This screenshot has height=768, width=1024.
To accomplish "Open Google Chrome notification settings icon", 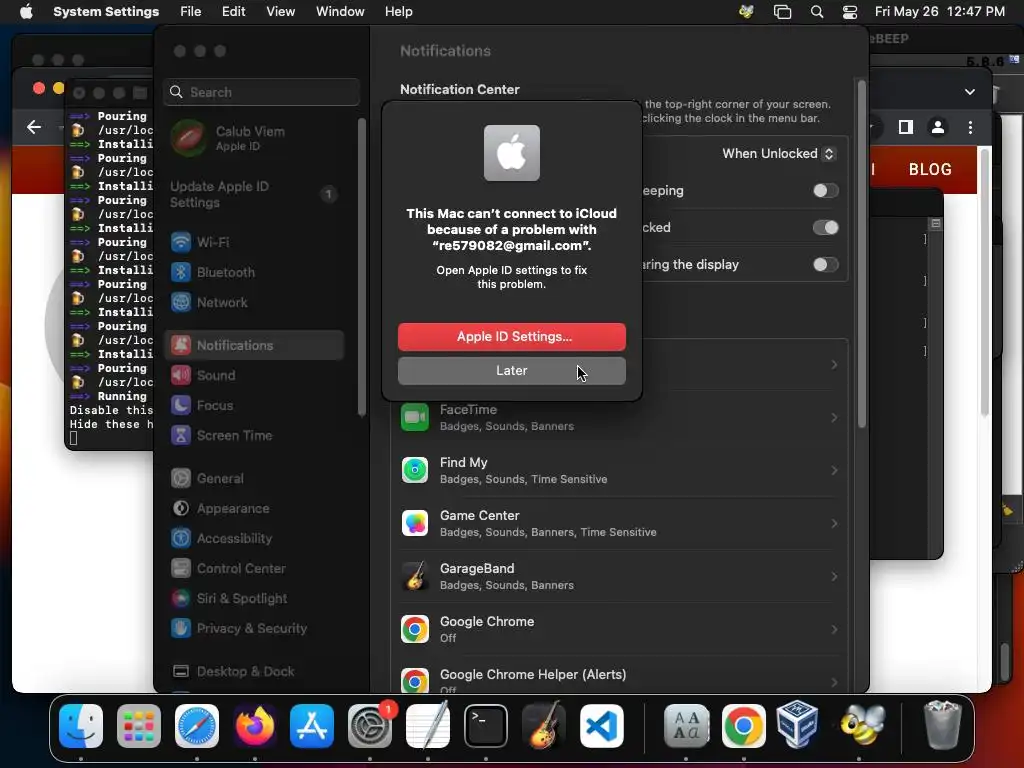I will 415,629.
